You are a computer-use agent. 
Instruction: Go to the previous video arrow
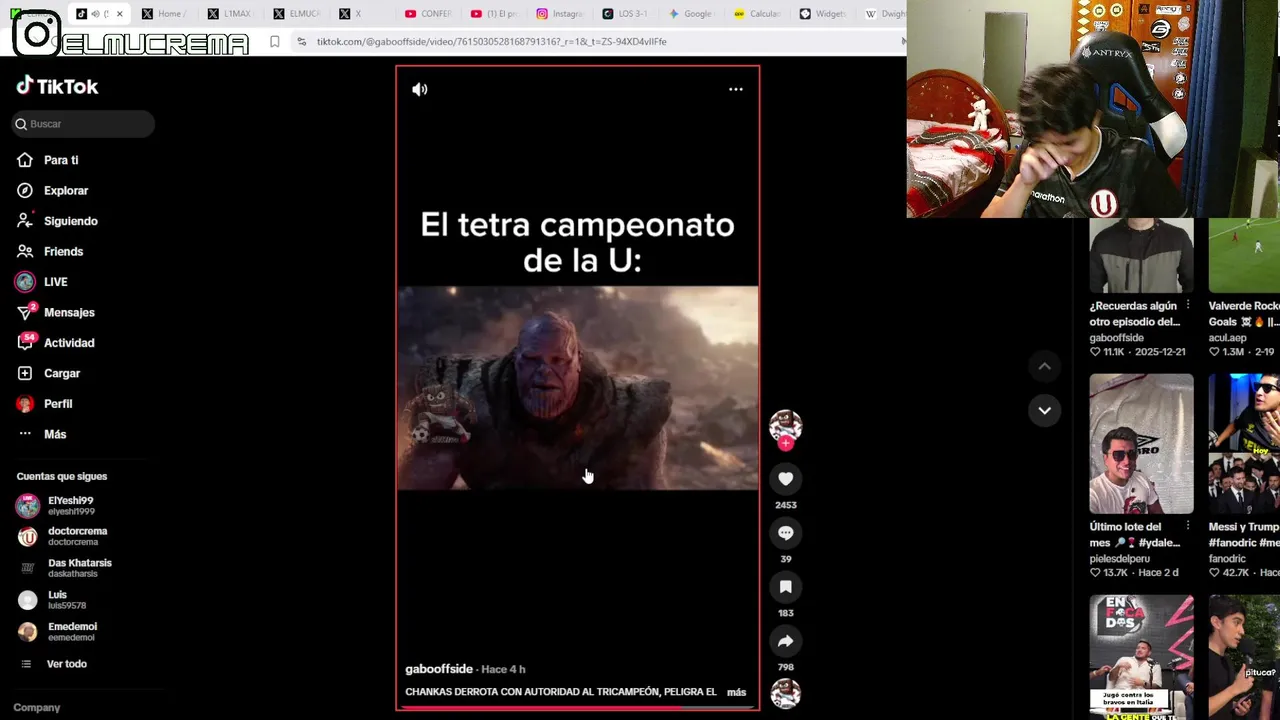pyautogui.click(x=1044, y=366)
